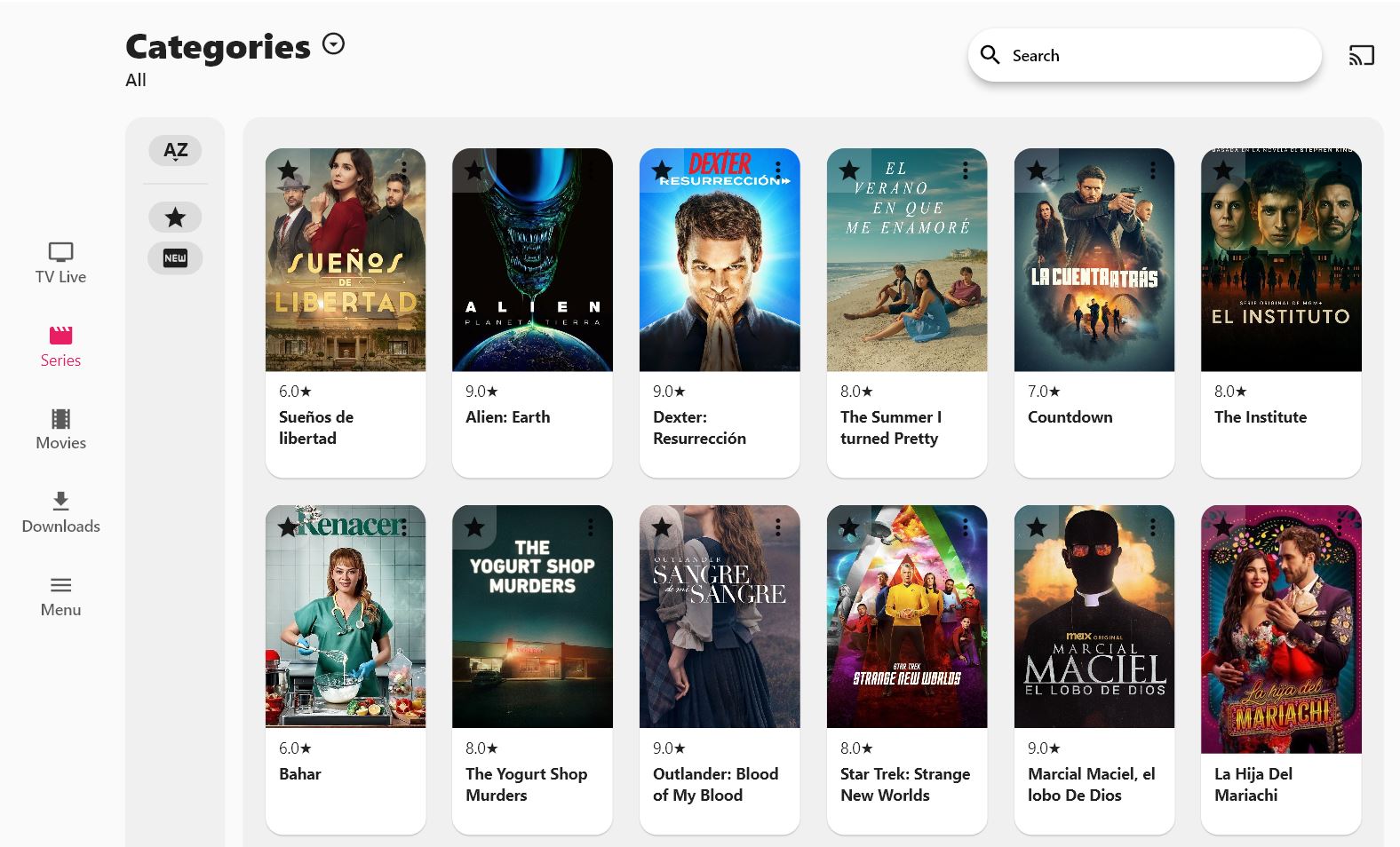Click the "All" category label
Screen dimensions: 1400x847
pos(136,80)
